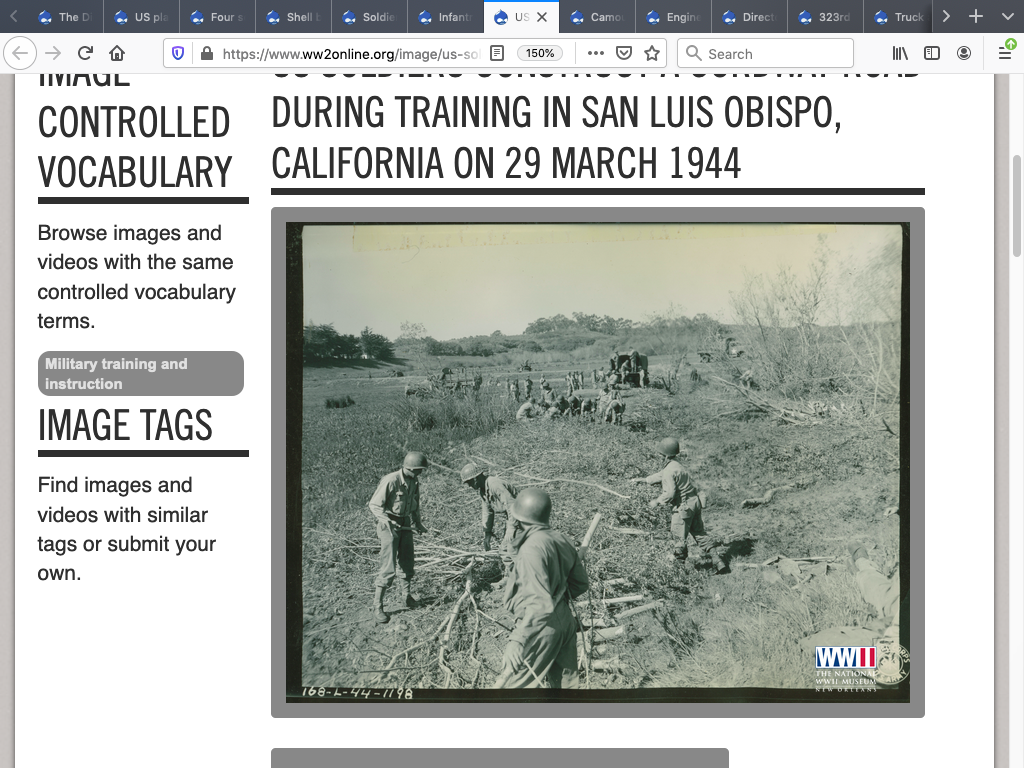Bookmark this page with the star
Screen dimensions: 1024x768
click(652, 54)
